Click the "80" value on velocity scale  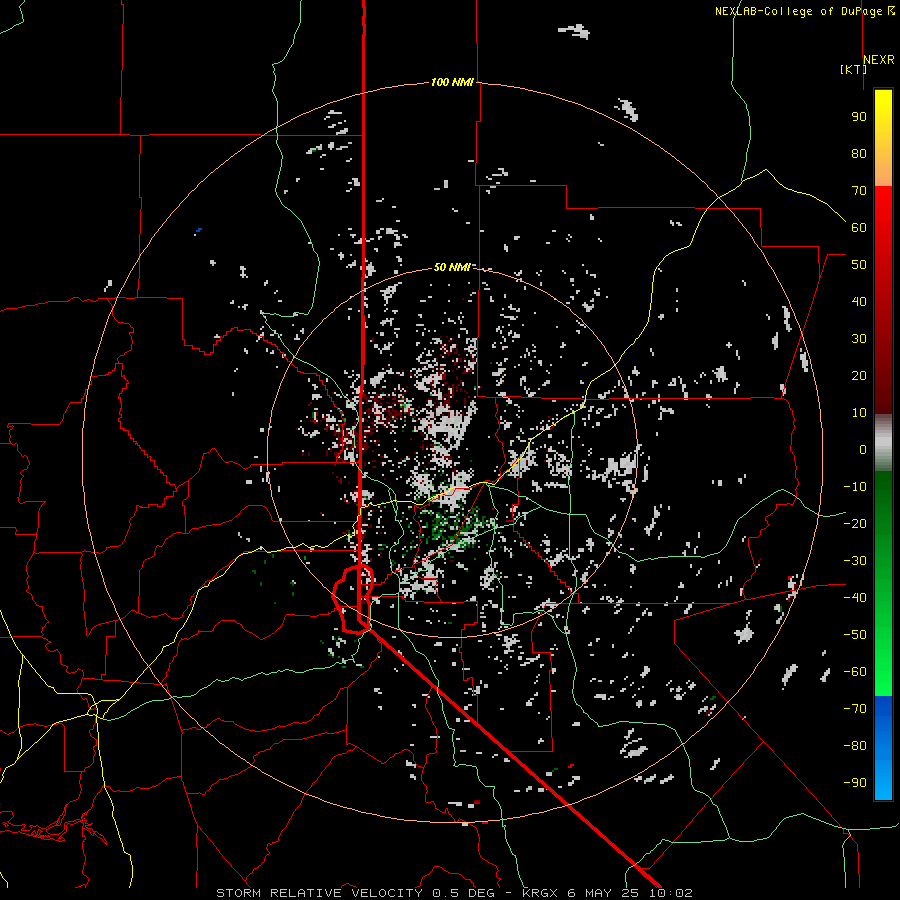(x=859, y=154)
